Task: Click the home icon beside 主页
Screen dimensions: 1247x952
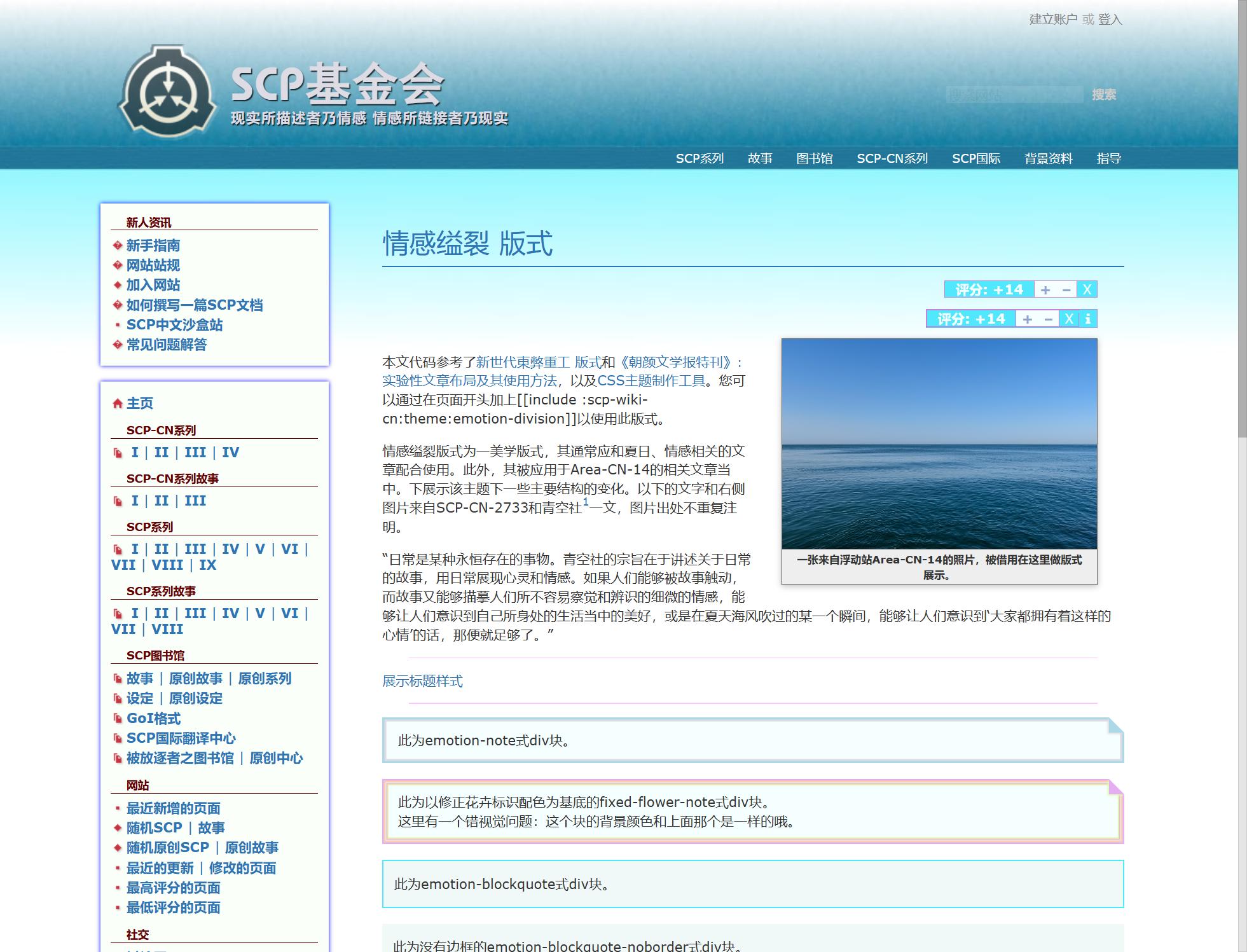Action: click(117, 403)
